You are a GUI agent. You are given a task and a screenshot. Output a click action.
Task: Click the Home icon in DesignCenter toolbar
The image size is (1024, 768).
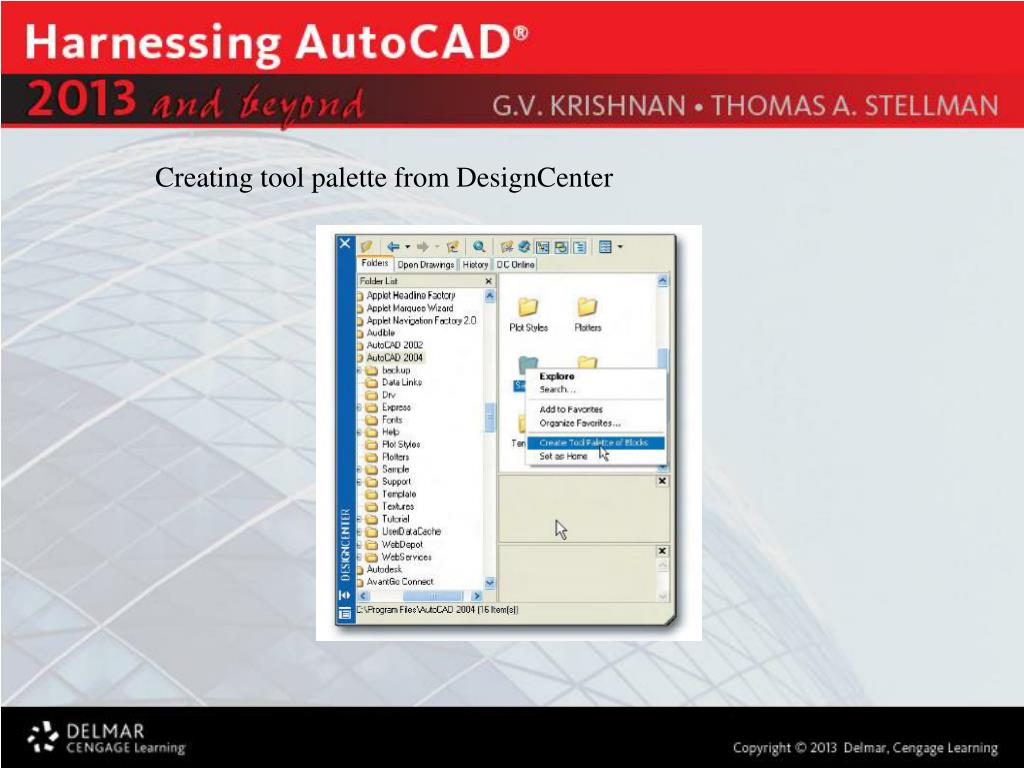(x=524, y=246)
